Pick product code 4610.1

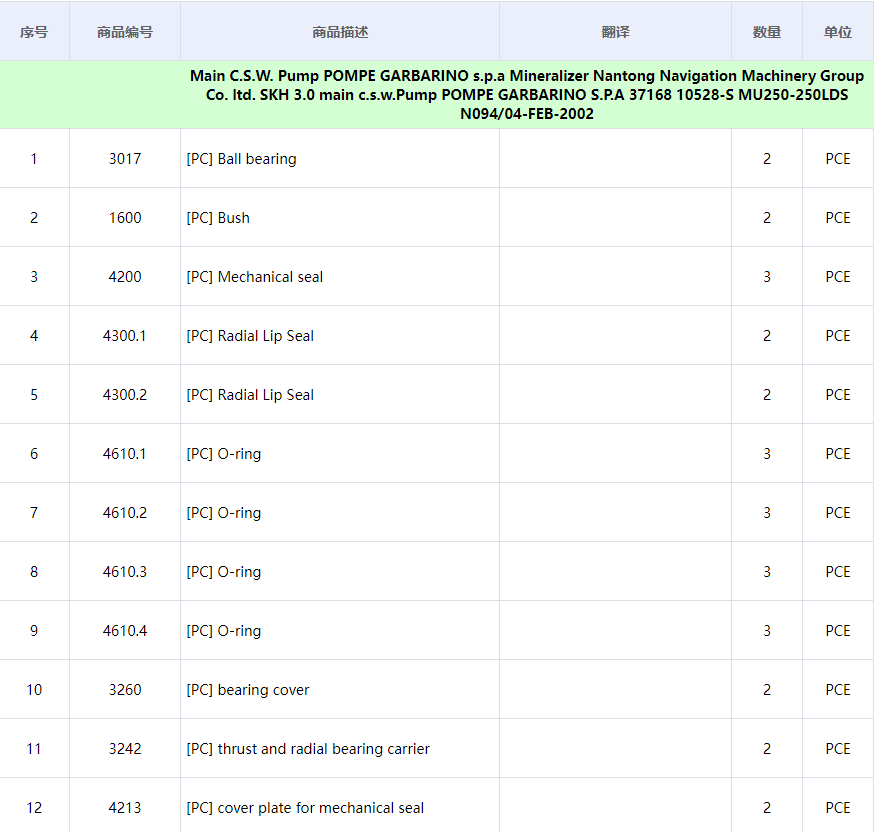tap(125, 454)
